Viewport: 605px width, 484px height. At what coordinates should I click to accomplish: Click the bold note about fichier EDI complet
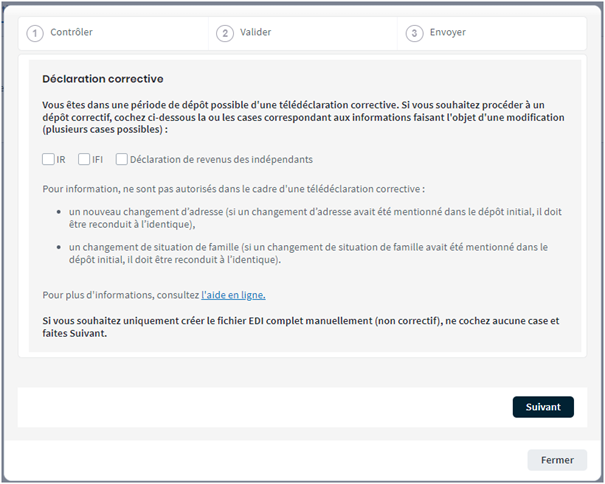point(300,327)
